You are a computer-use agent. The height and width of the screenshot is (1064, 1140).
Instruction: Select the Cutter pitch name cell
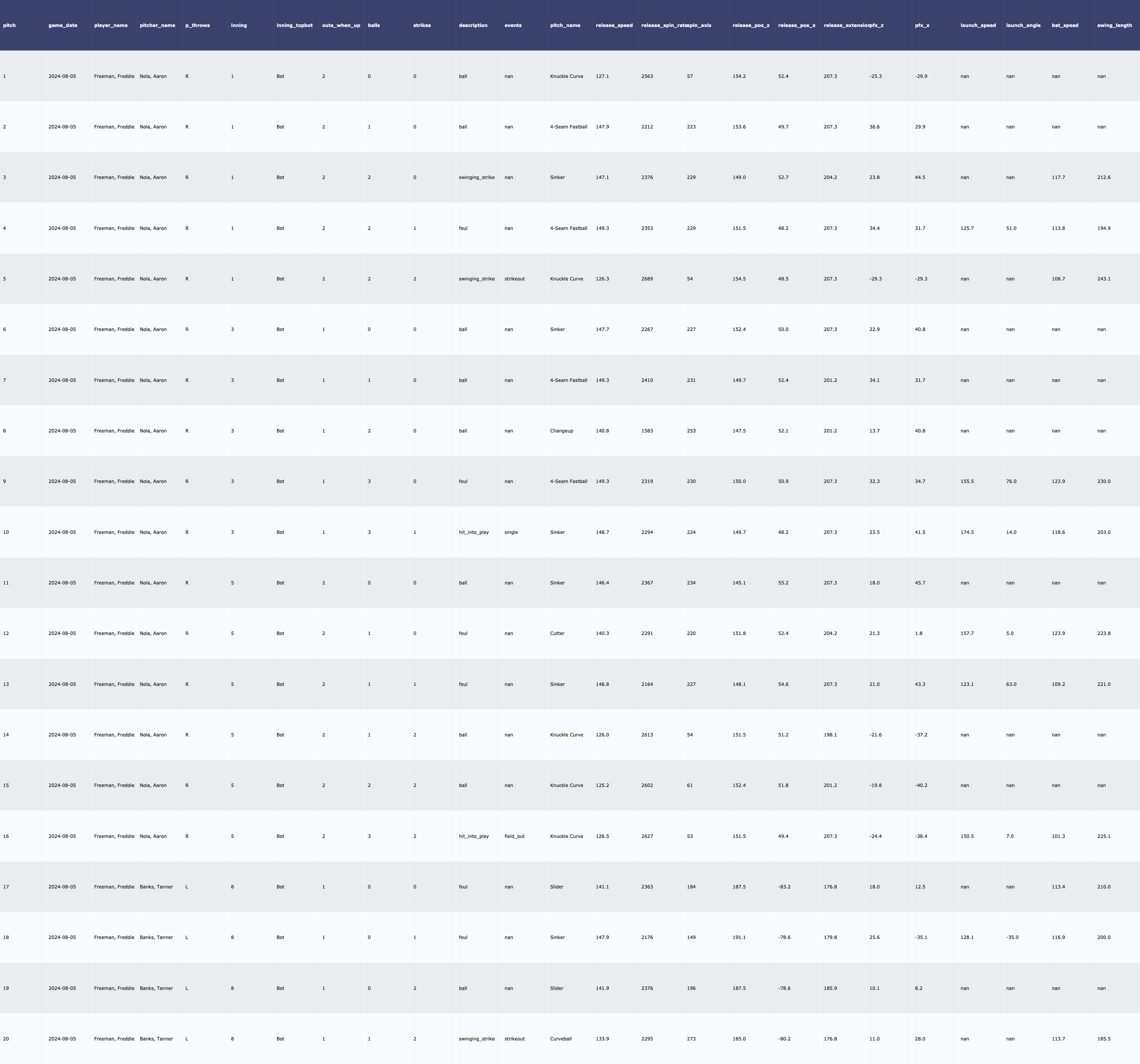[x=557, y=633]
